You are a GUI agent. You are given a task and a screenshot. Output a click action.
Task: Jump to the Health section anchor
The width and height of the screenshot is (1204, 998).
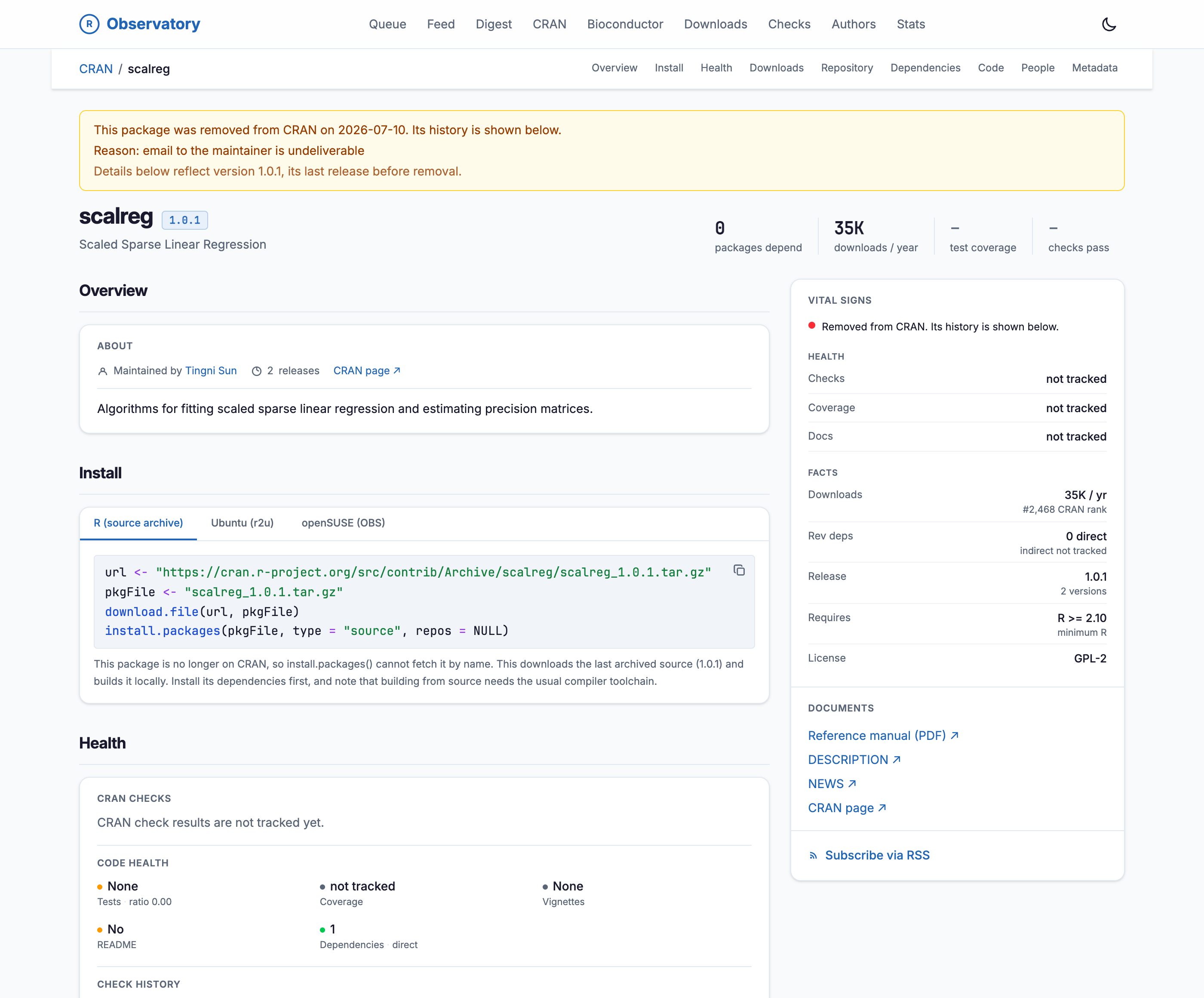click(x=716, y=68)
